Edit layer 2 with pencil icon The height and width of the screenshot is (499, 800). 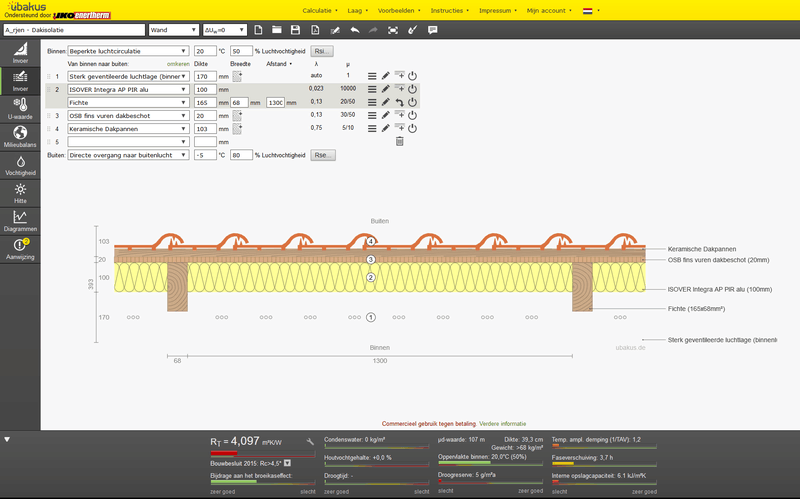pos(386,89)
